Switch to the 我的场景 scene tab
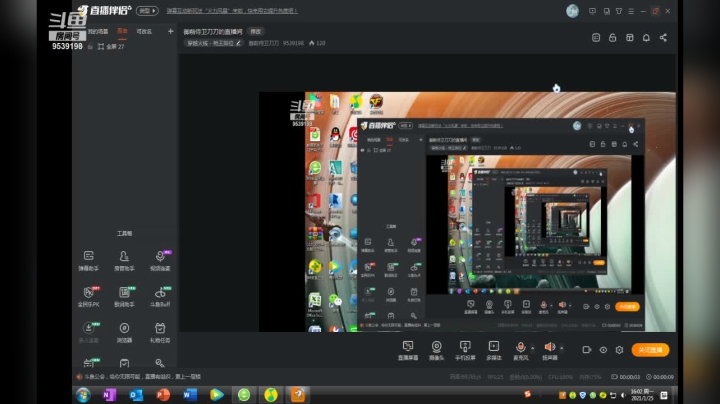The height and width of the screenshot is (404, 720). click(98, 32)
